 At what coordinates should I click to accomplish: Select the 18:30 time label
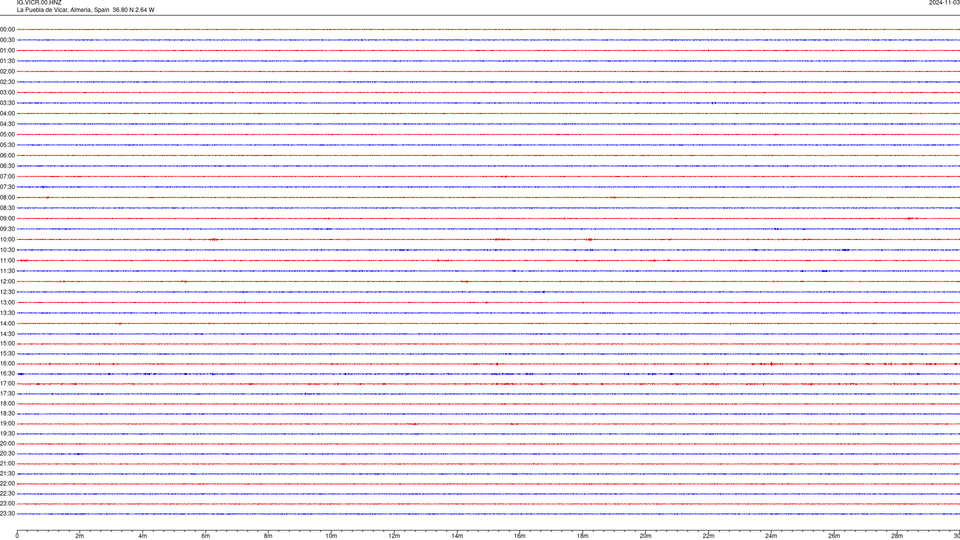[7, 414]
